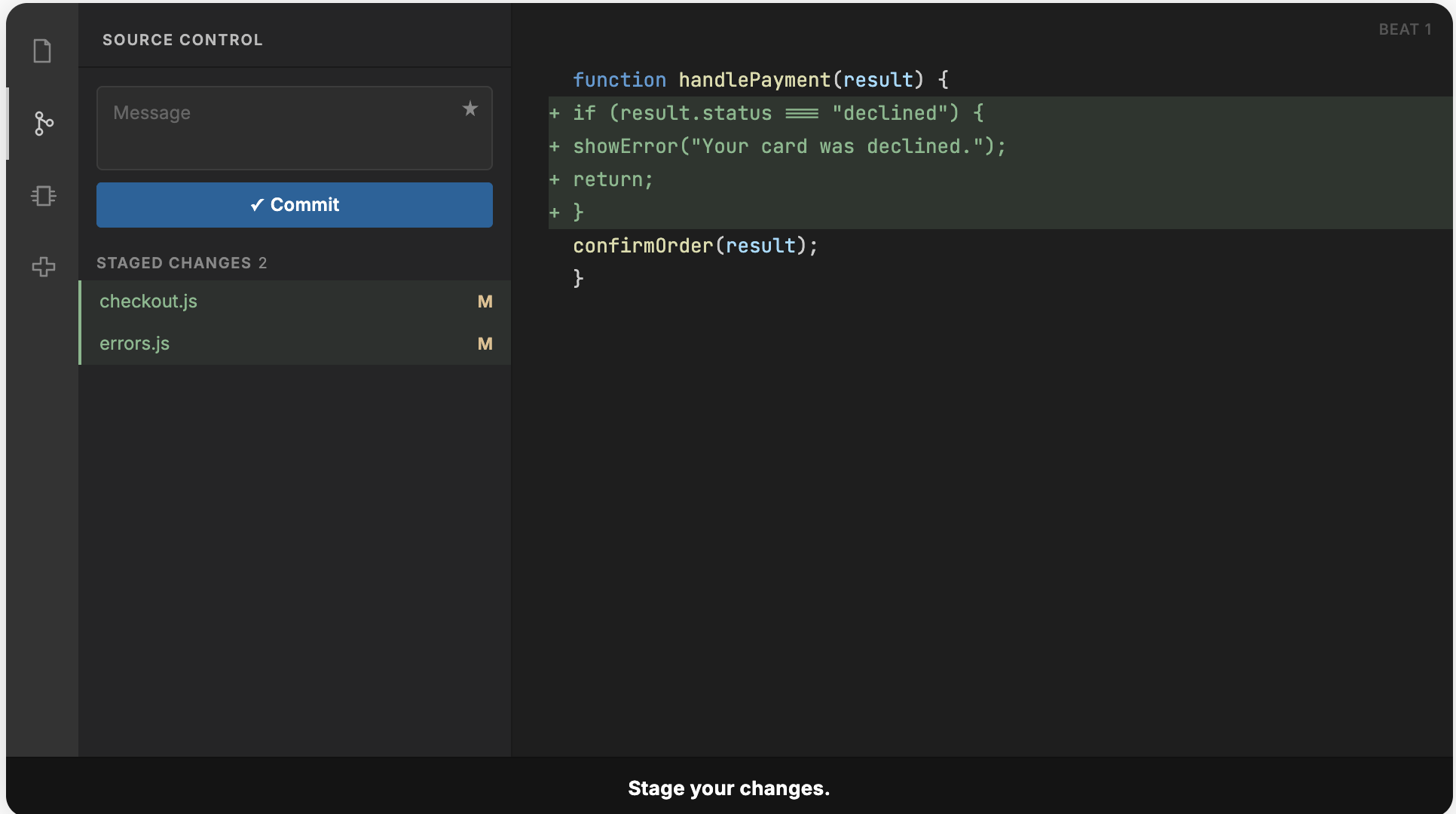Click the STAGED CHANGES header
This screenshot has width=1456, height=814.
click(182, 263)
